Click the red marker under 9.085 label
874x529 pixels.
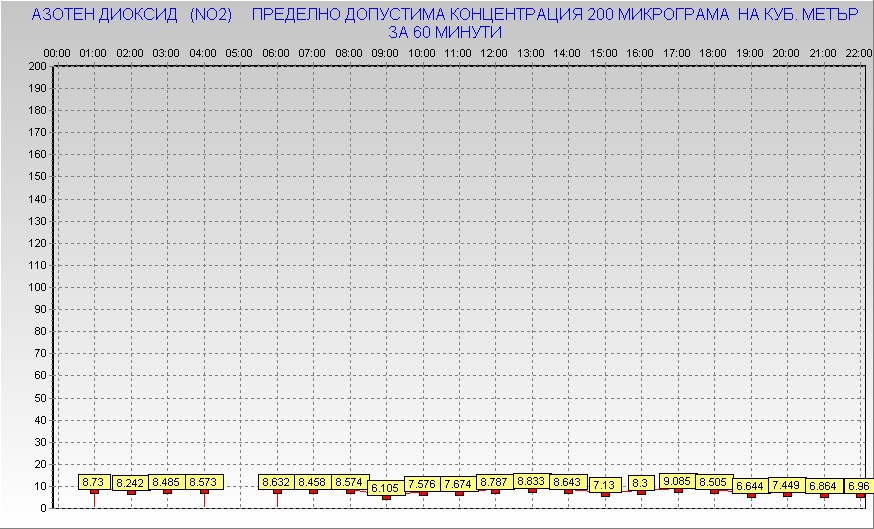click(678, 491)
